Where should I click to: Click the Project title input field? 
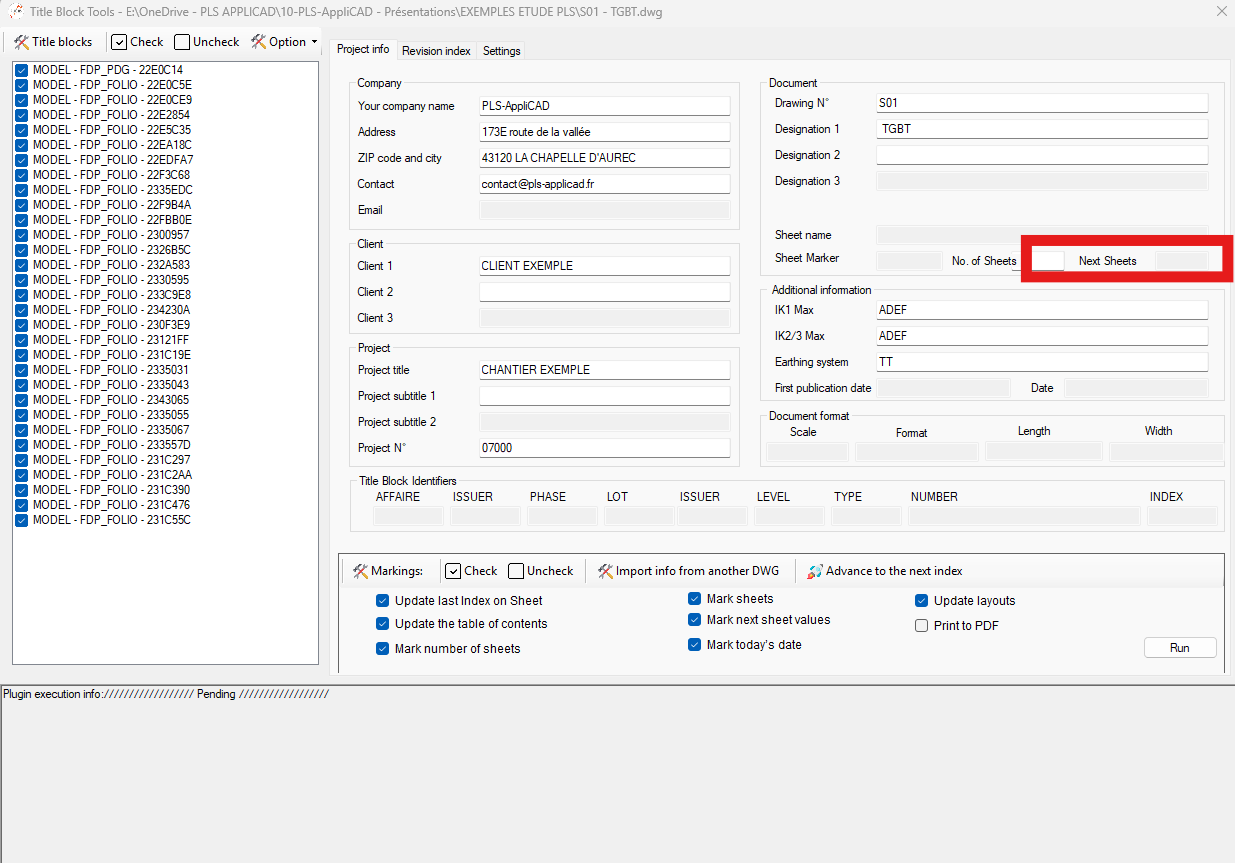pyautogui.click(x=605, y=370)
